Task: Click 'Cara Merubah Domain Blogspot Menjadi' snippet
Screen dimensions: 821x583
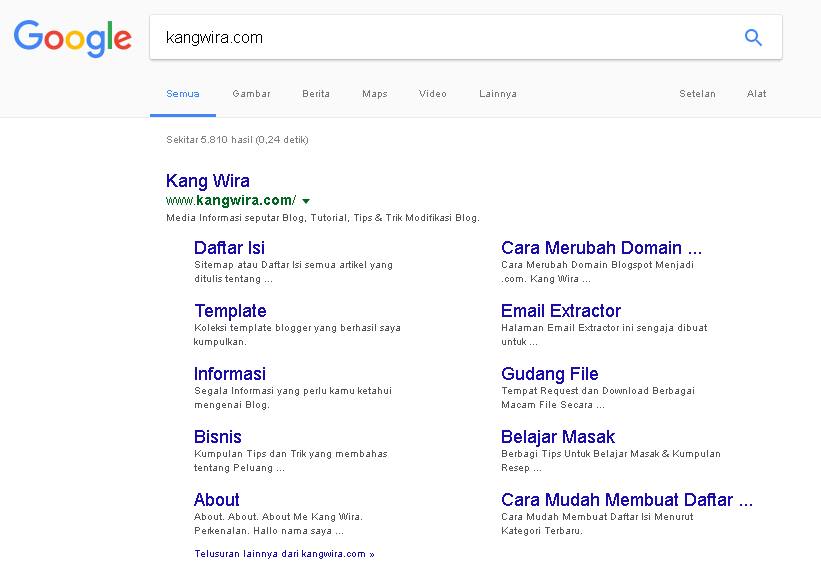Action: pos(597,272)
